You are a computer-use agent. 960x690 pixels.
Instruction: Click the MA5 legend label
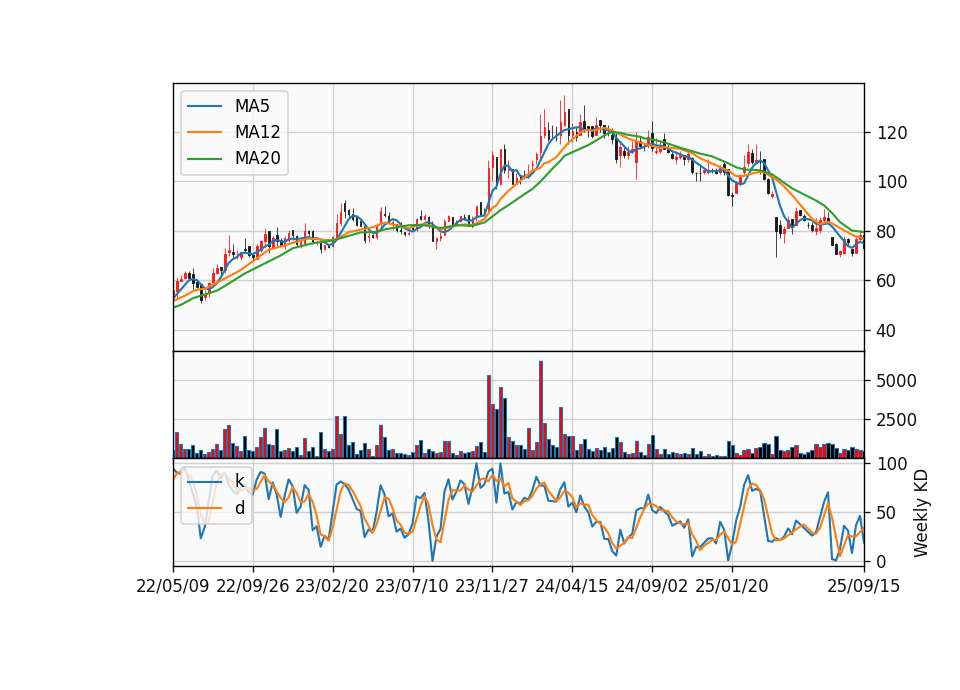click(252, 106)
